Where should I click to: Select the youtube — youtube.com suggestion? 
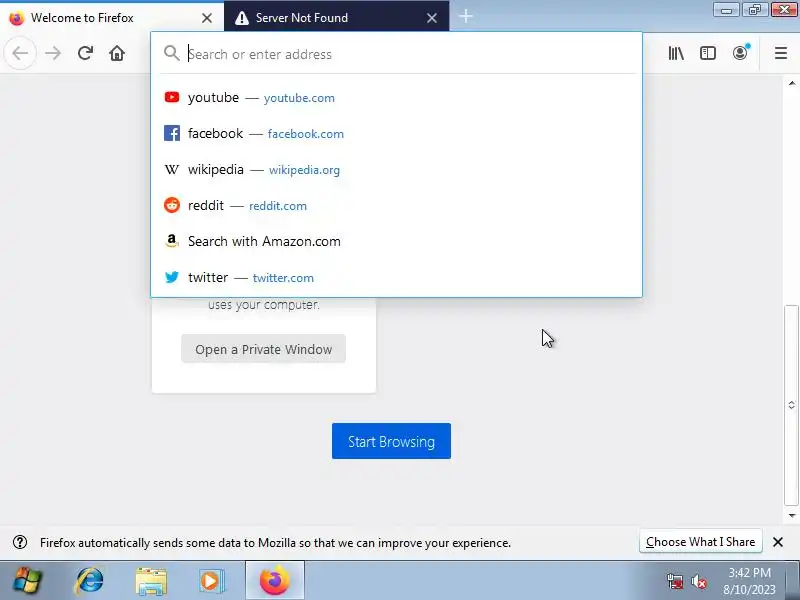click(396, 97)
